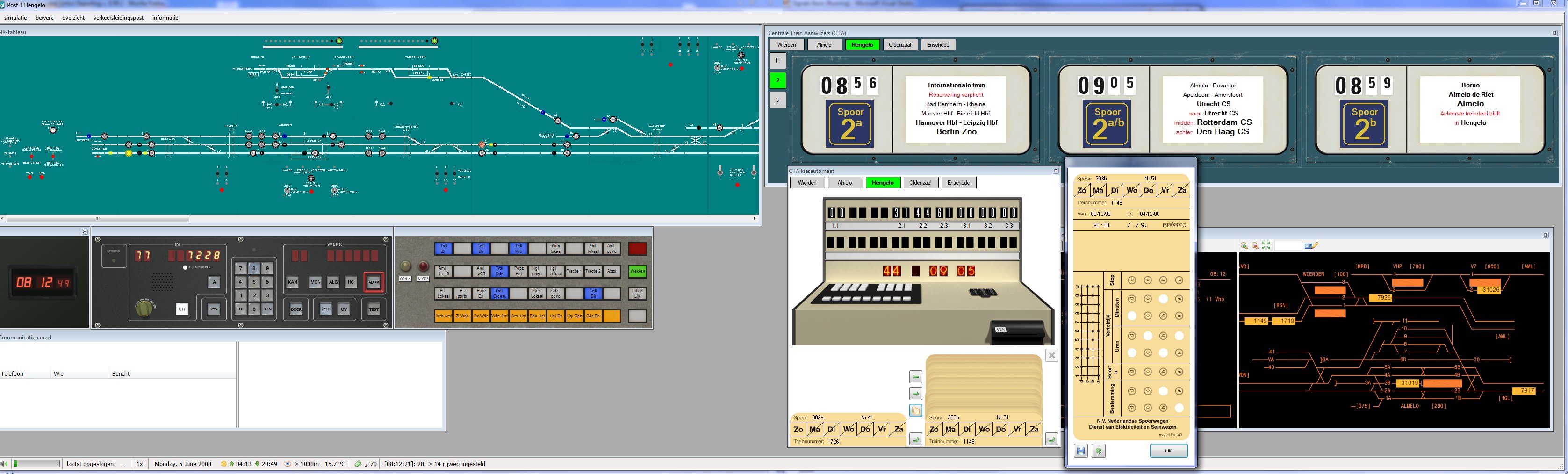The image size is (1568, 474).
Task: Close the card stack with the X button
Action: pos(1052,355)
